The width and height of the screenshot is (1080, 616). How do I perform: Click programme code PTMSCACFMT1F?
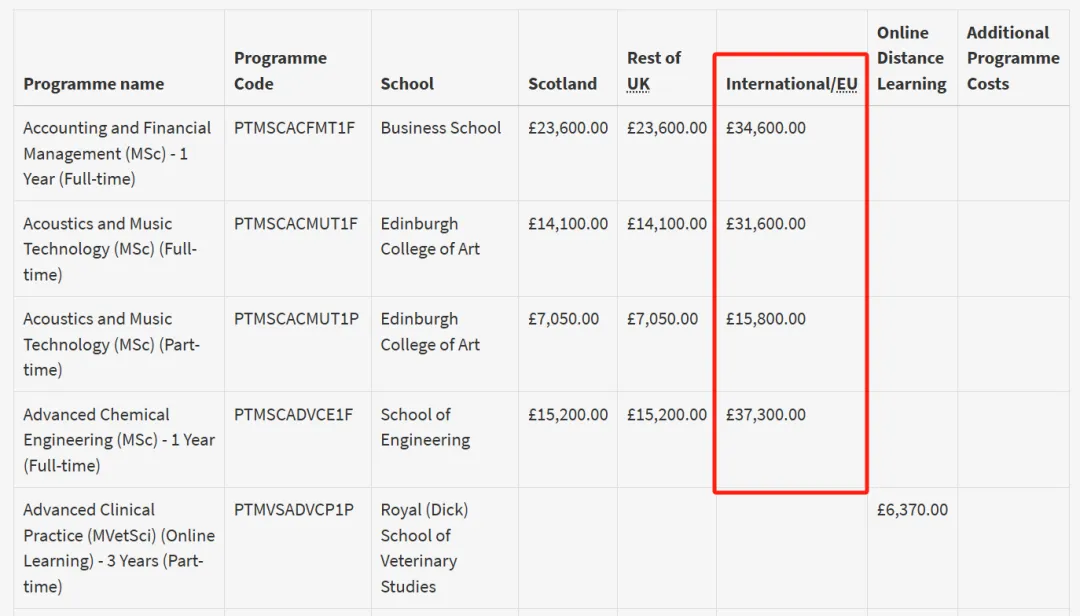pos(294,128)
